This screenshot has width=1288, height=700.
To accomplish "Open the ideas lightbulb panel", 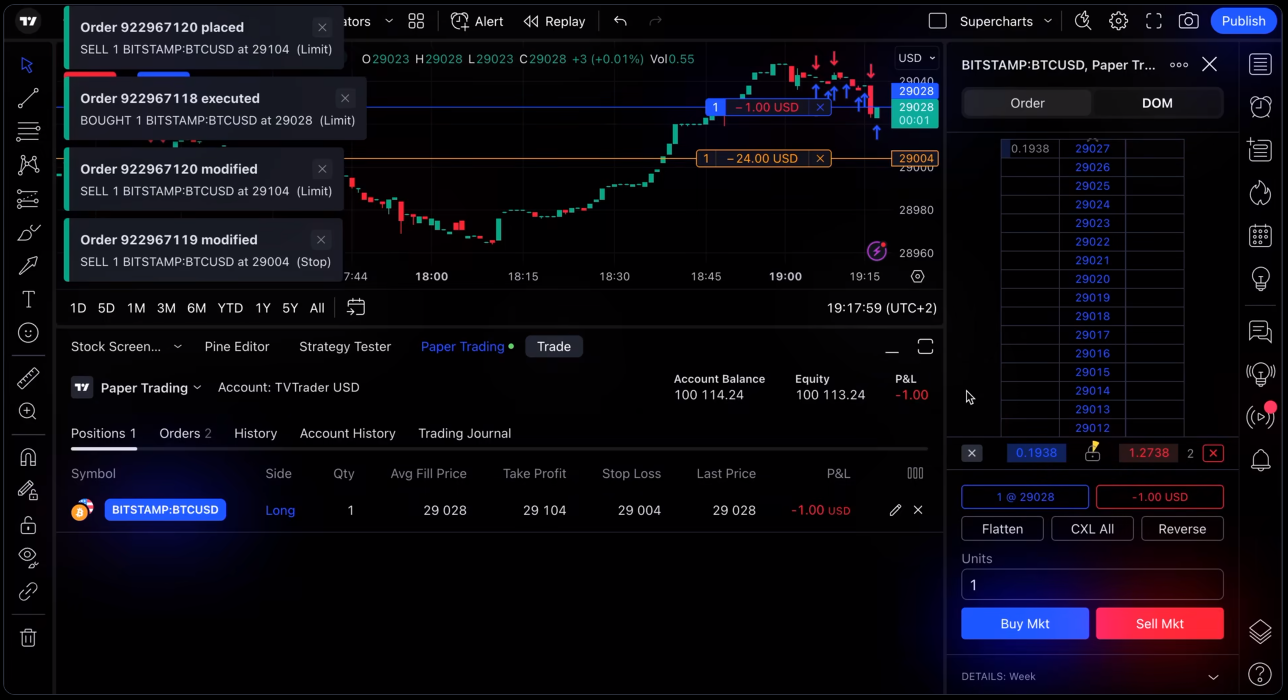I will point(1260,279).
